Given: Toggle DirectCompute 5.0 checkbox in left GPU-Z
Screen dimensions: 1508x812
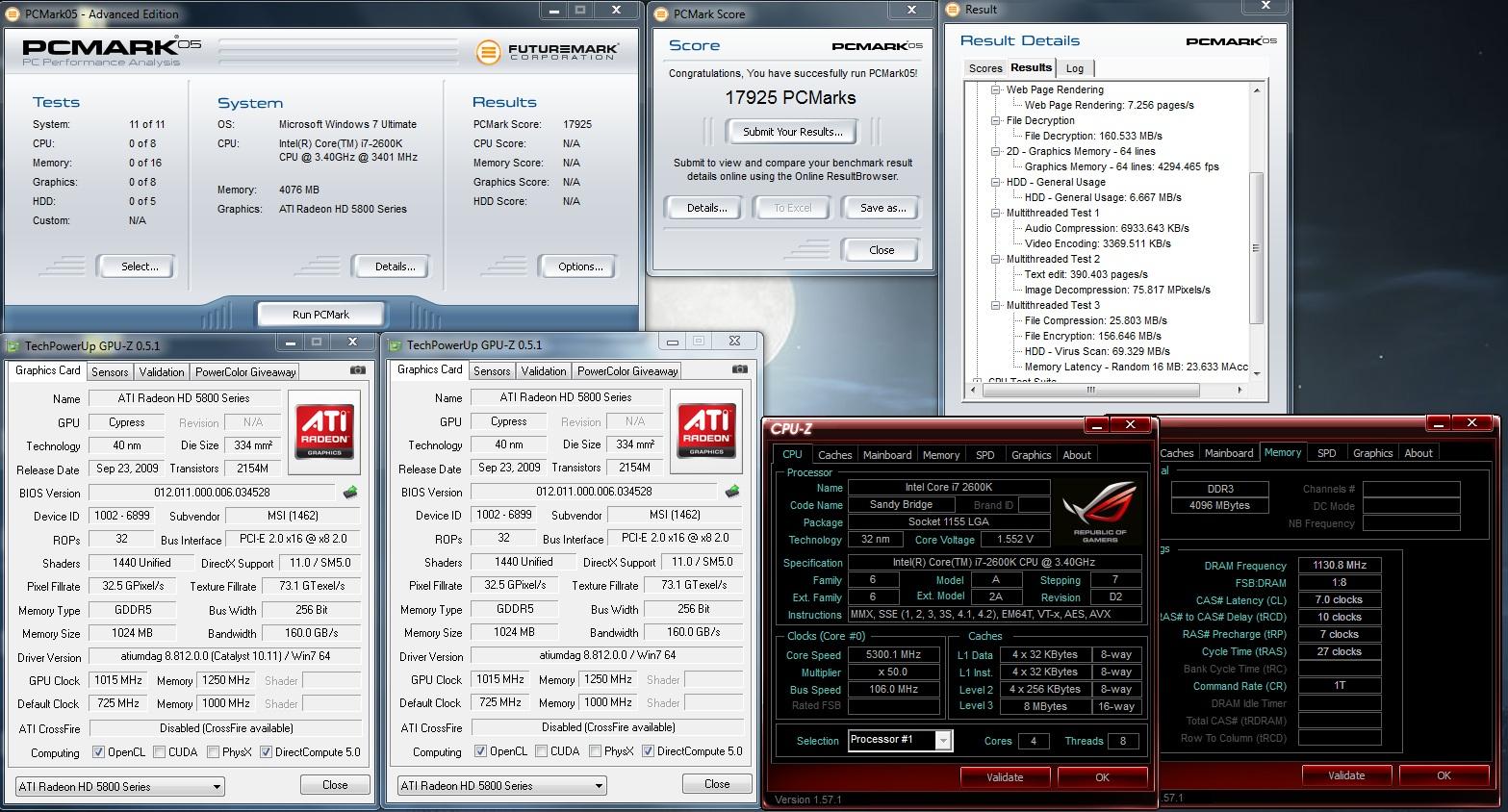Looking at the screenshot, I should click(266, 752).
